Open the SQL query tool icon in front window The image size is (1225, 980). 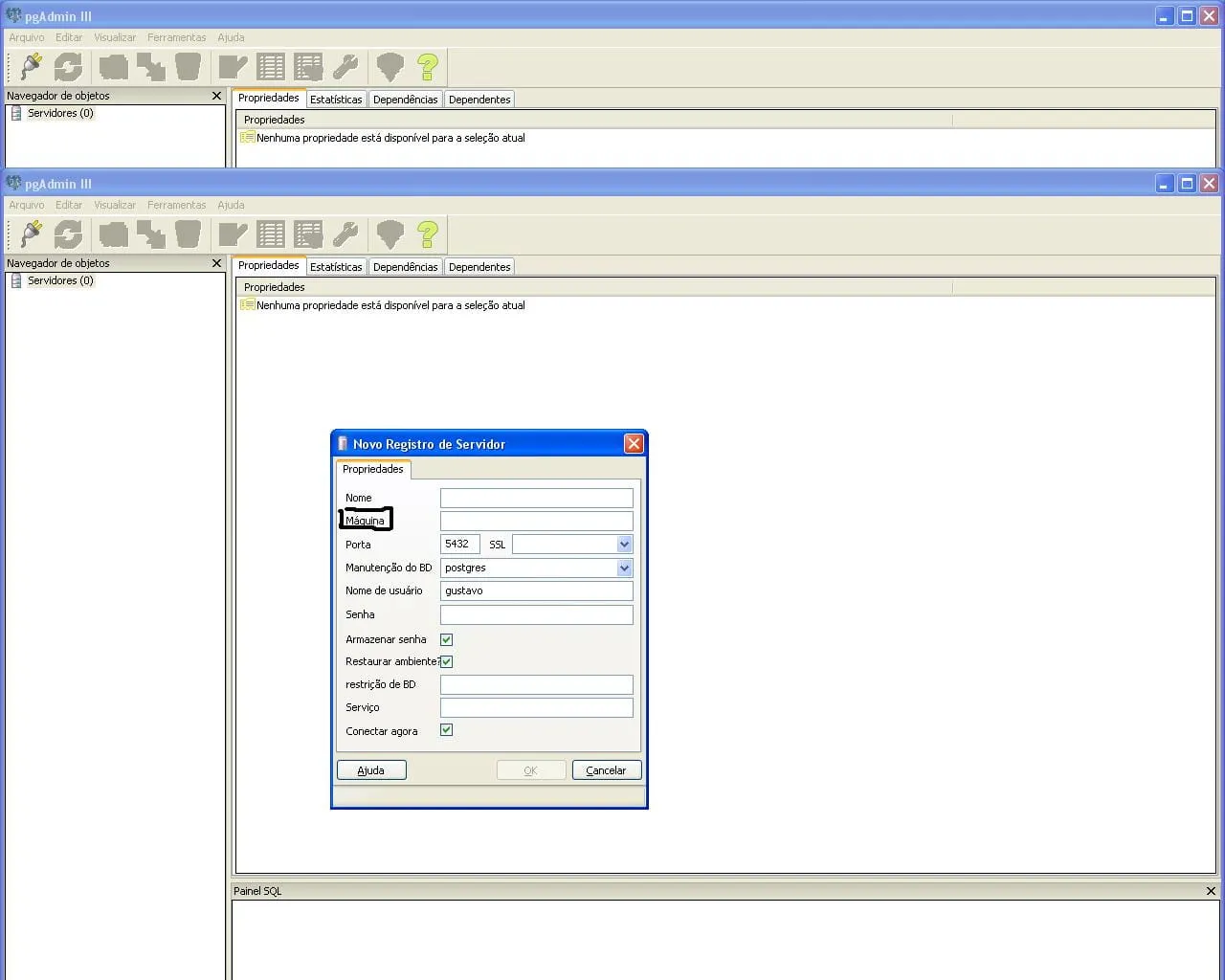234,234
